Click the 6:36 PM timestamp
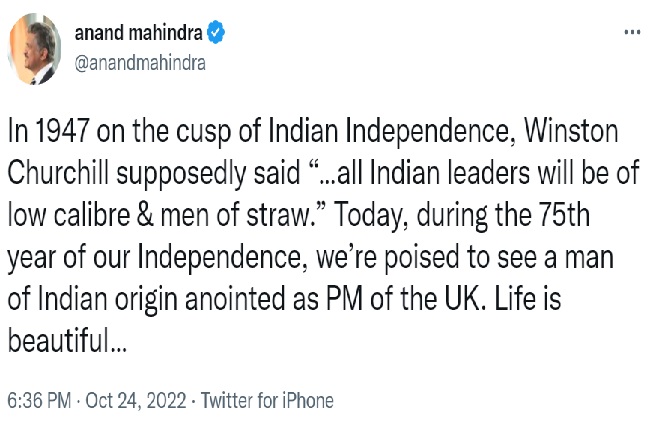 38,401
